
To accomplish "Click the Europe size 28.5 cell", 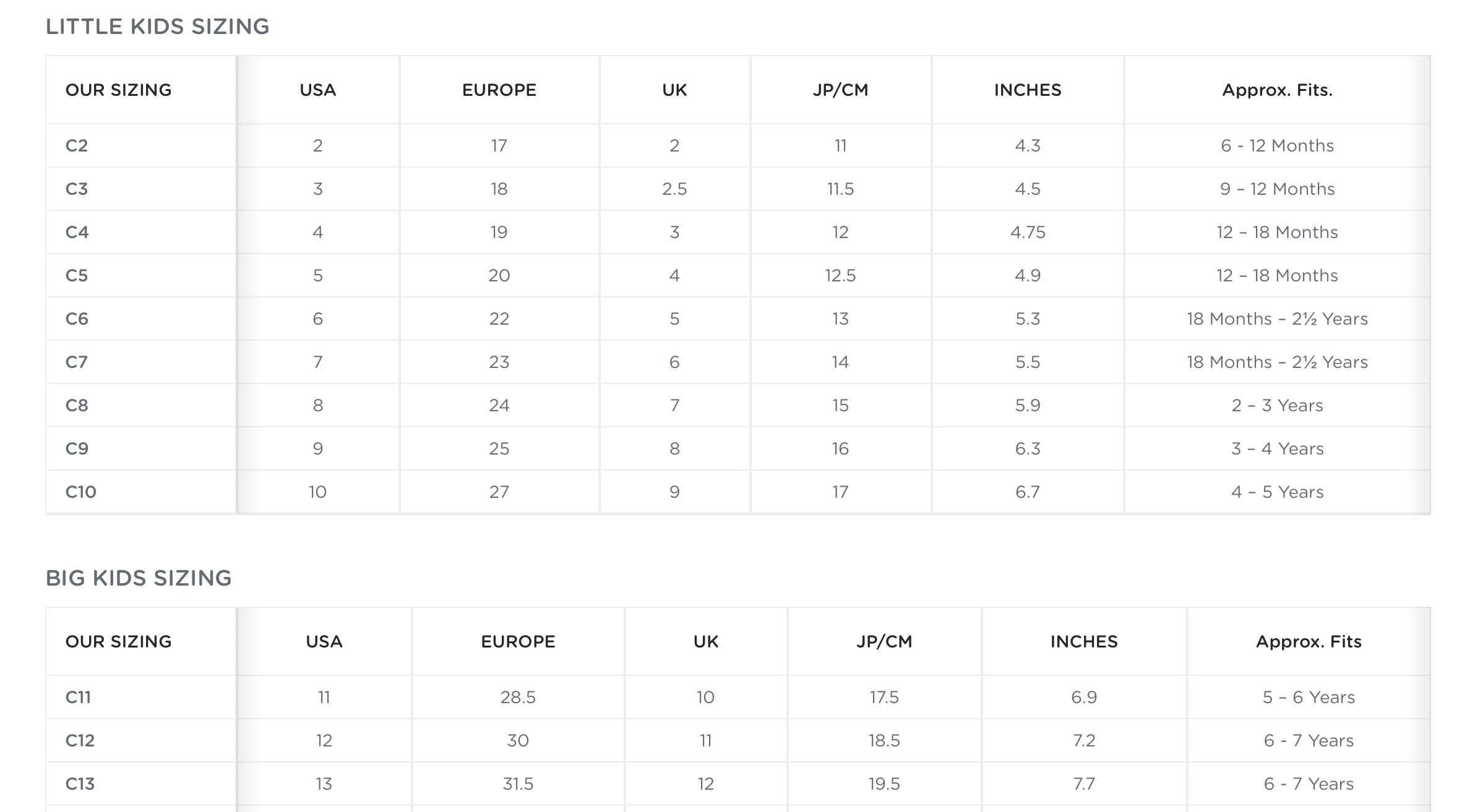I will (x=518, y=698).
